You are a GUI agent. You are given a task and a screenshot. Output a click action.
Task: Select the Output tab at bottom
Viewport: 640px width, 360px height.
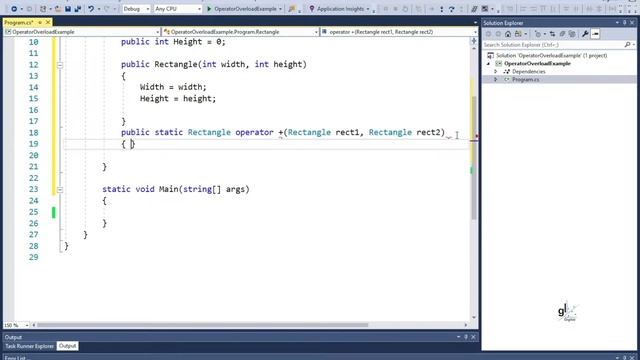(67, 346)
